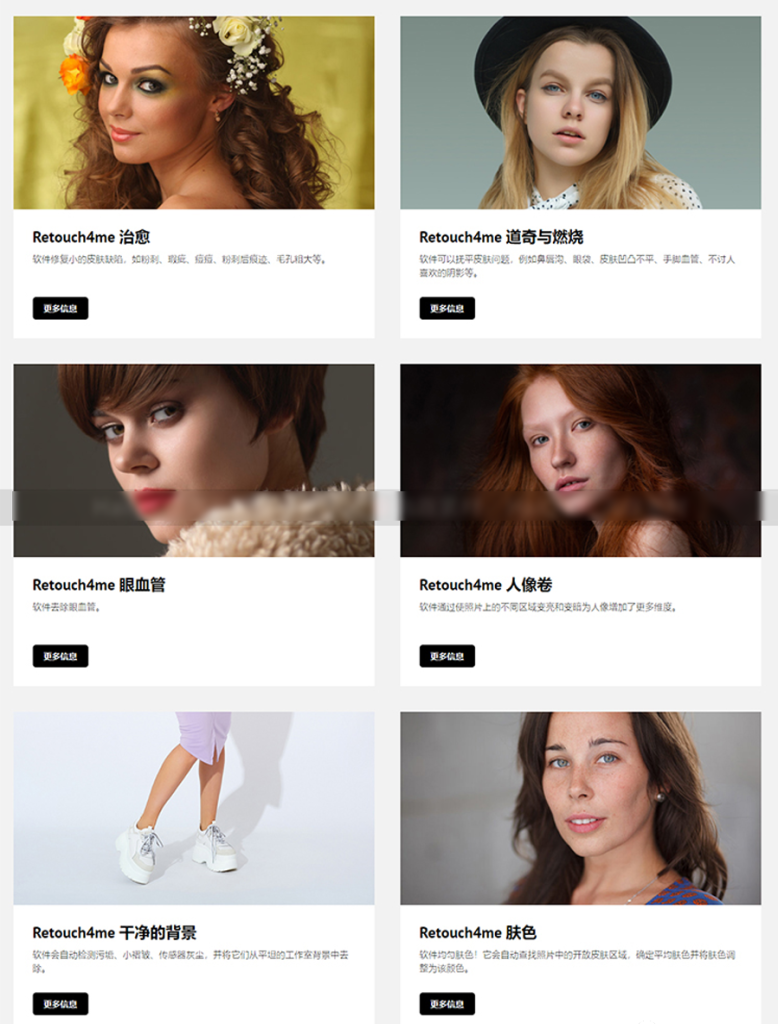Click the description text below Retouch4me 肤色

coord(577,961)
